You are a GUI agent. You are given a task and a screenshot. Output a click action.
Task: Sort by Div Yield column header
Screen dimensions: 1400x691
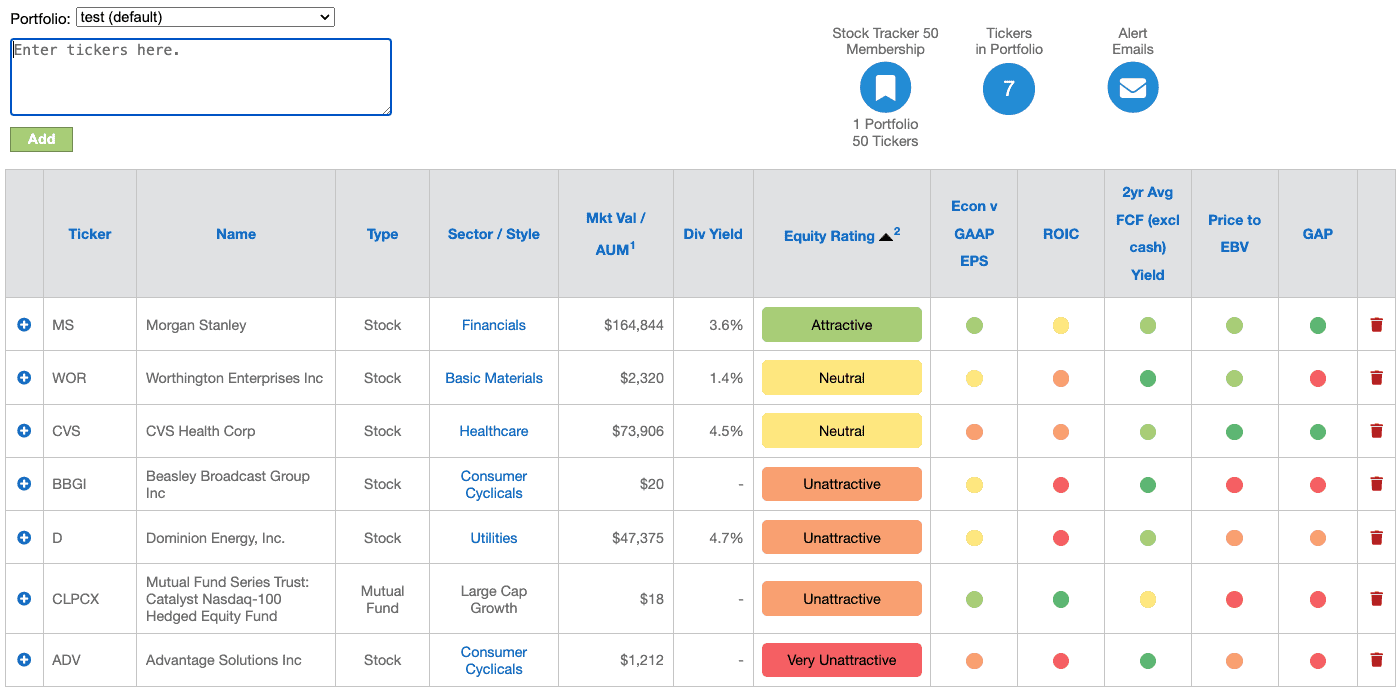coord(713,234)
